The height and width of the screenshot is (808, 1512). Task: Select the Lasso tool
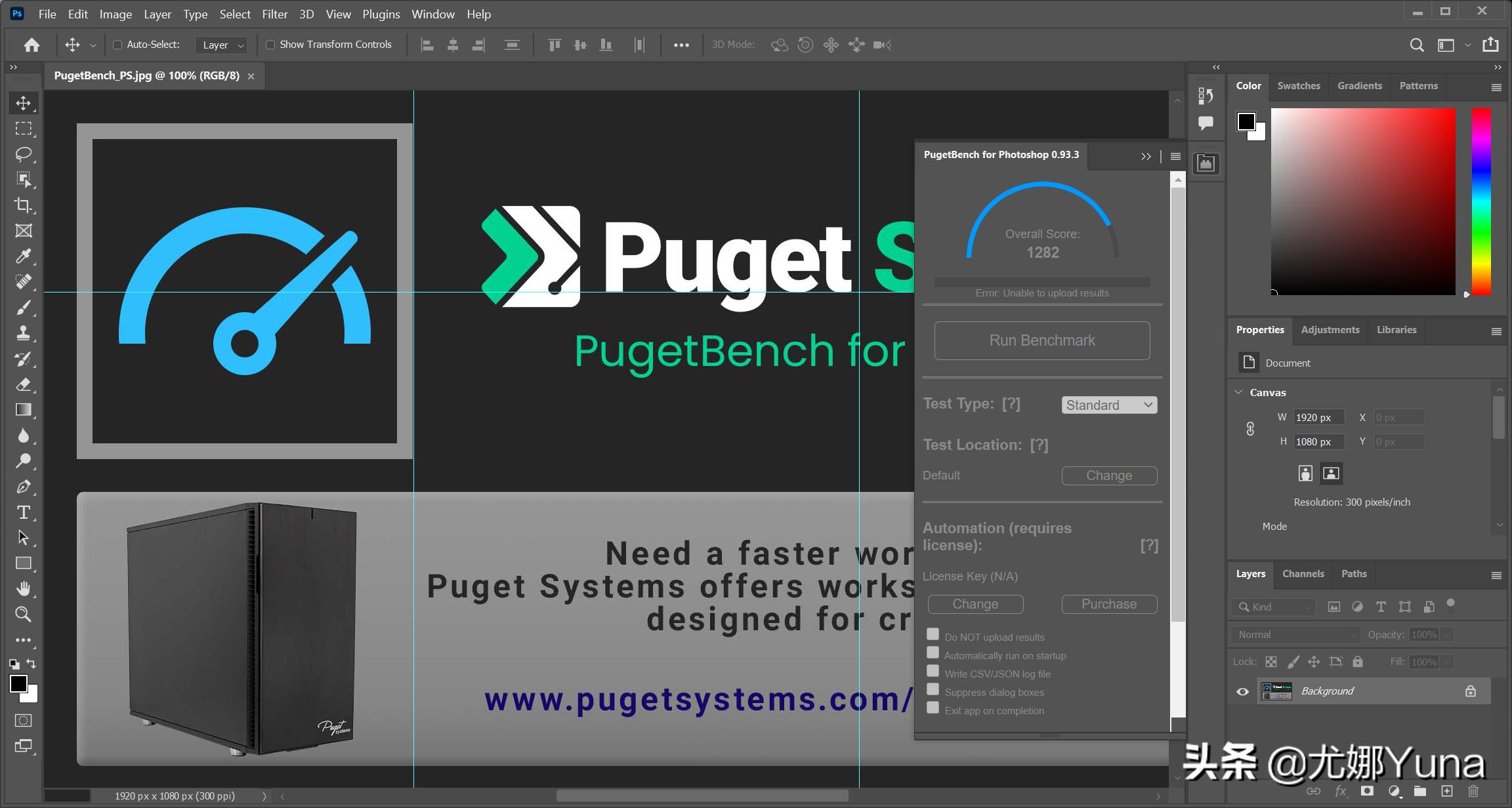click(x=24, y=154)
